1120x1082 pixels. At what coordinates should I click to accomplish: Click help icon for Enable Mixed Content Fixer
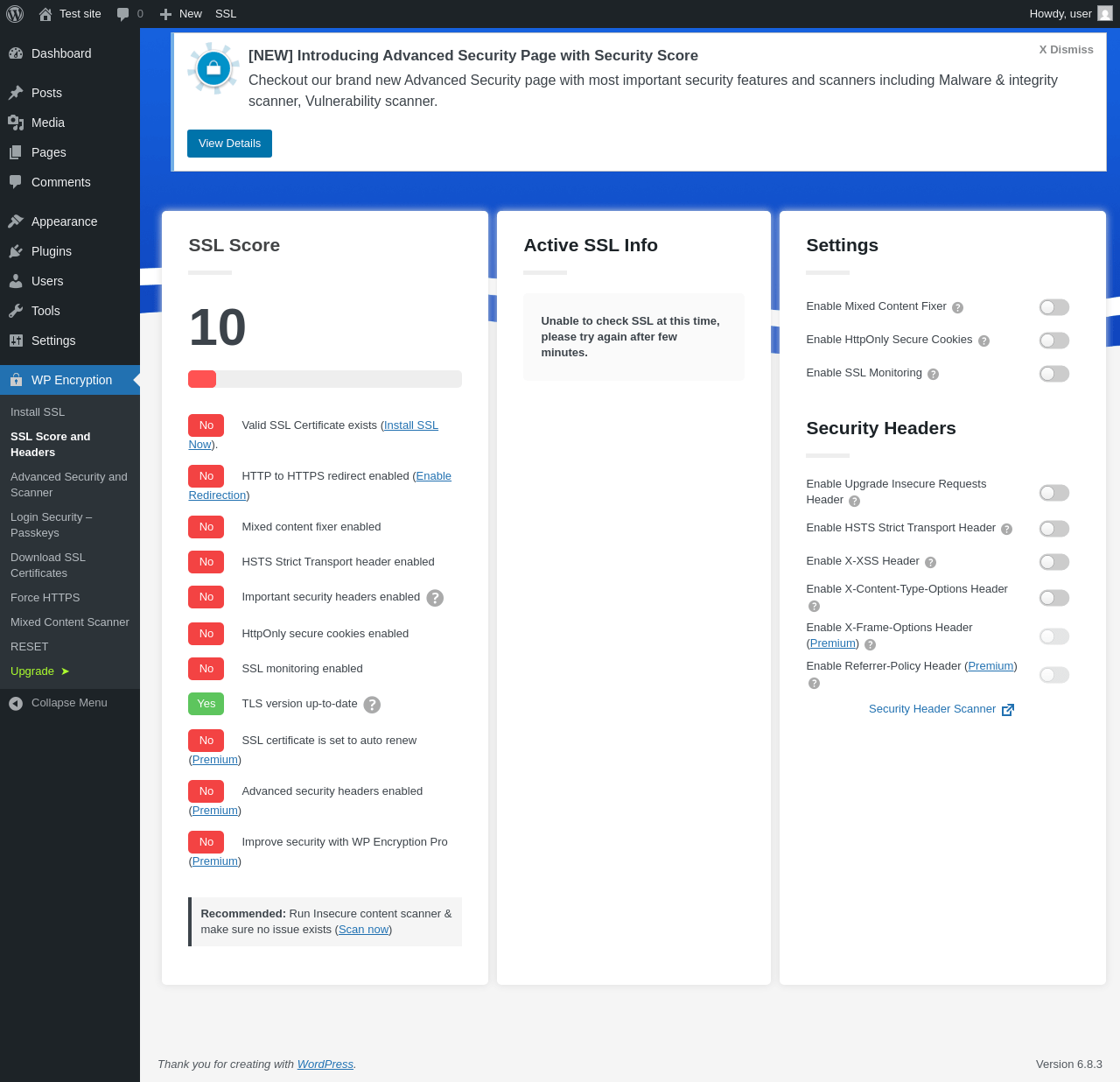[957, 307]
